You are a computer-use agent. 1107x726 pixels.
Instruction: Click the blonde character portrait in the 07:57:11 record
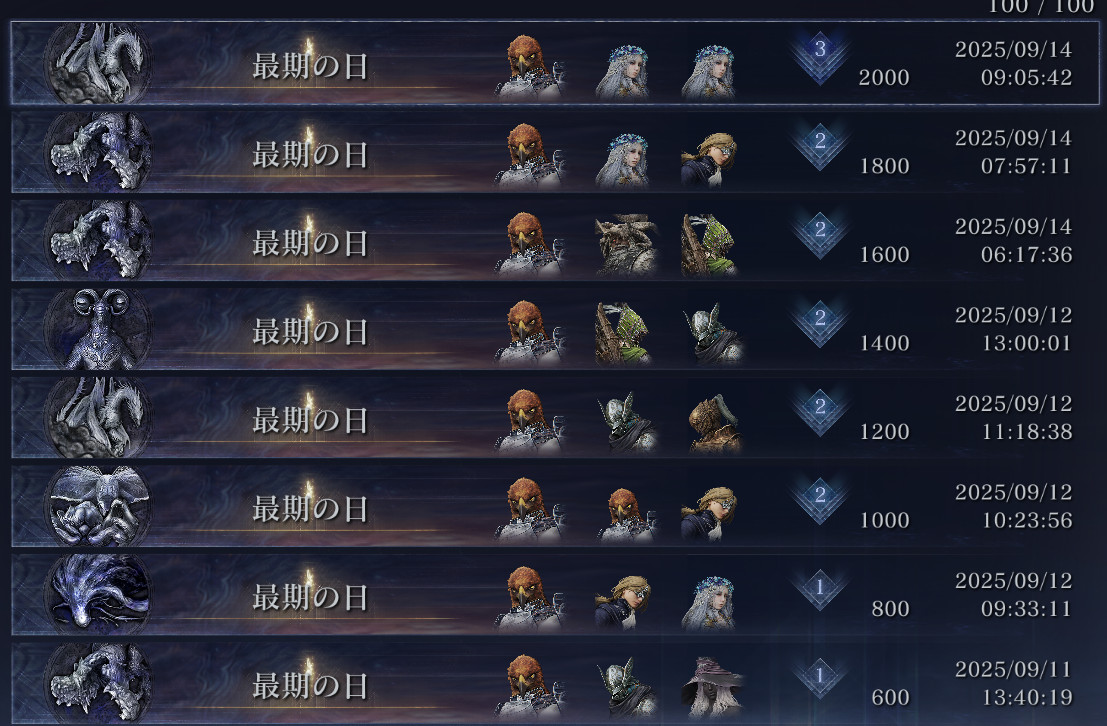pyautogui.click(x=709, y=159)
